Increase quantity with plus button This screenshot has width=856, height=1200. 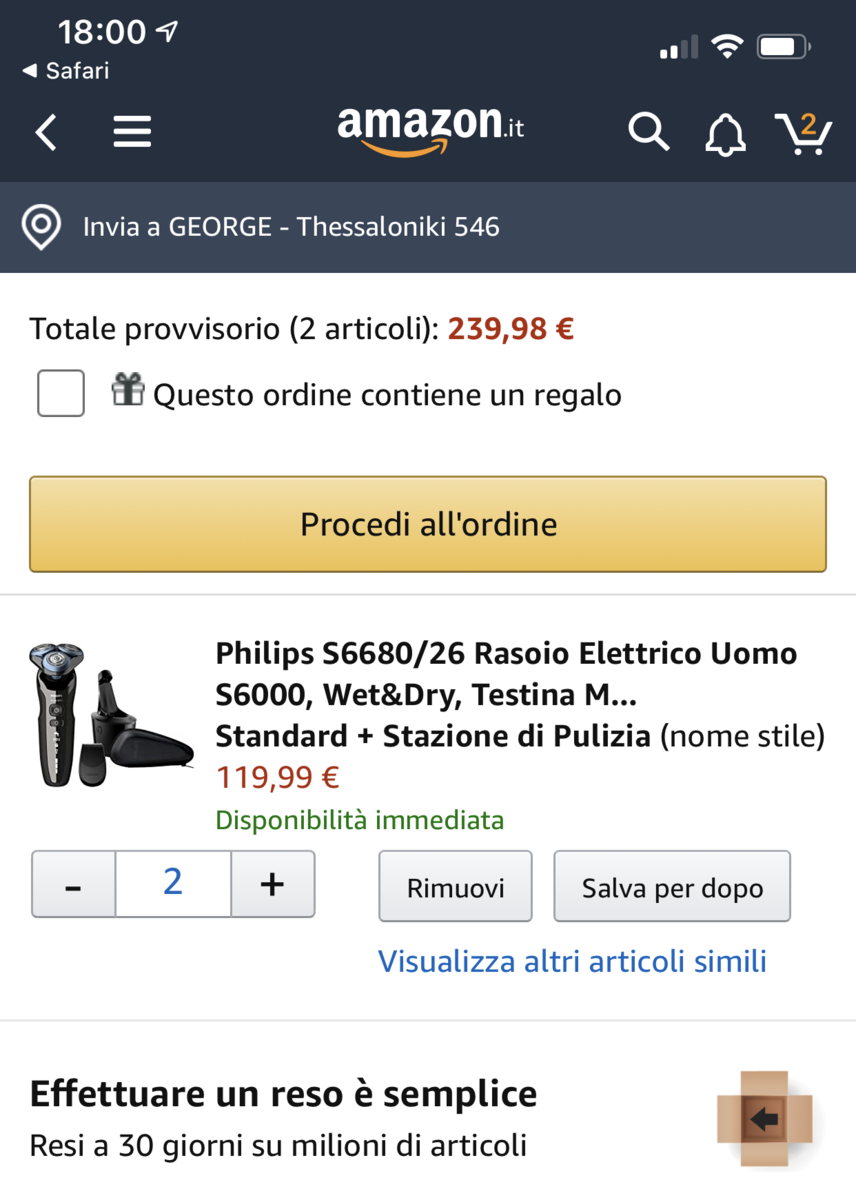[x=272, y=884]
